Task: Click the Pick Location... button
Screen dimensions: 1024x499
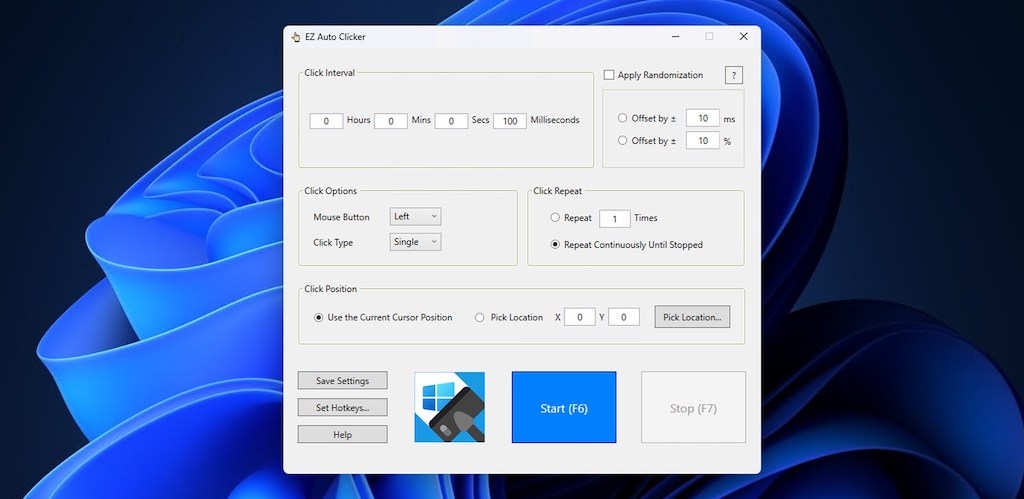Action: (692, 317)
